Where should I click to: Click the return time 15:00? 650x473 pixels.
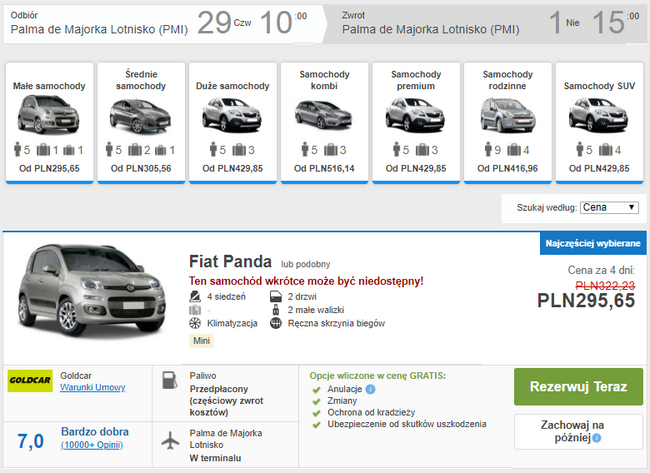pyautogui.click(x=615, y=23)
